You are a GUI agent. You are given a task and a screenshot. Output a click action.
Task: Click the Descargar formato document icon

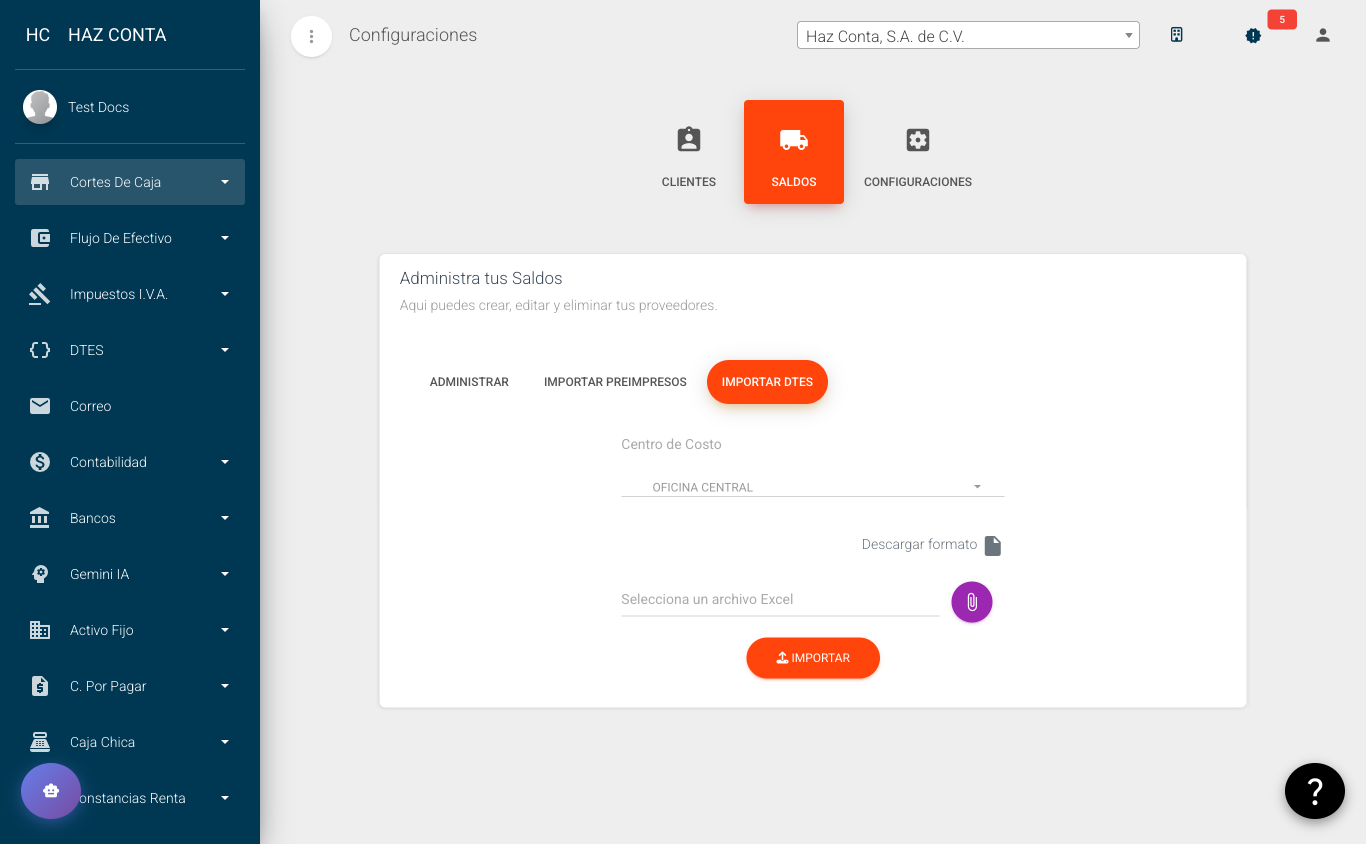pyautogui.click(x=992, y=545)
